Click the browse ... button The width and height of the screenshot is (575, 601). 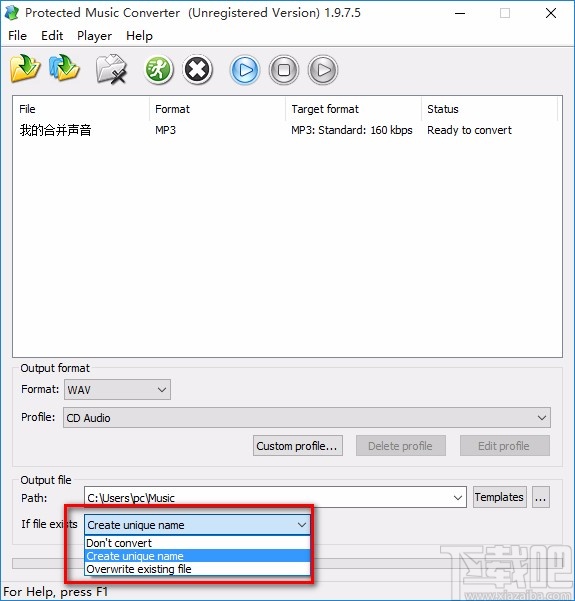point(541,497)
